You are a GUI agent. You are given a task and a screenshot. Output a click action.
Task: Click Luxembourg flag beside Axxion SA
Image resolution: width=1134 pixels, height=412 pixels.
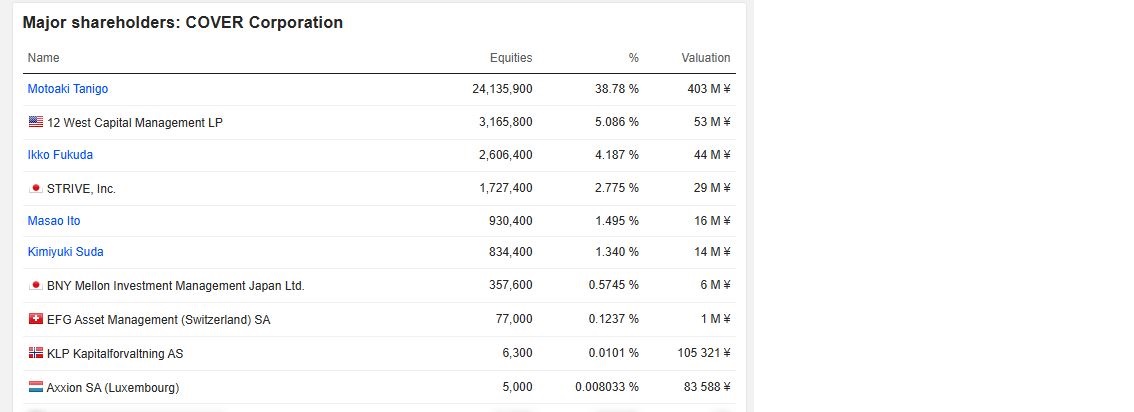[x=35, y=387]
